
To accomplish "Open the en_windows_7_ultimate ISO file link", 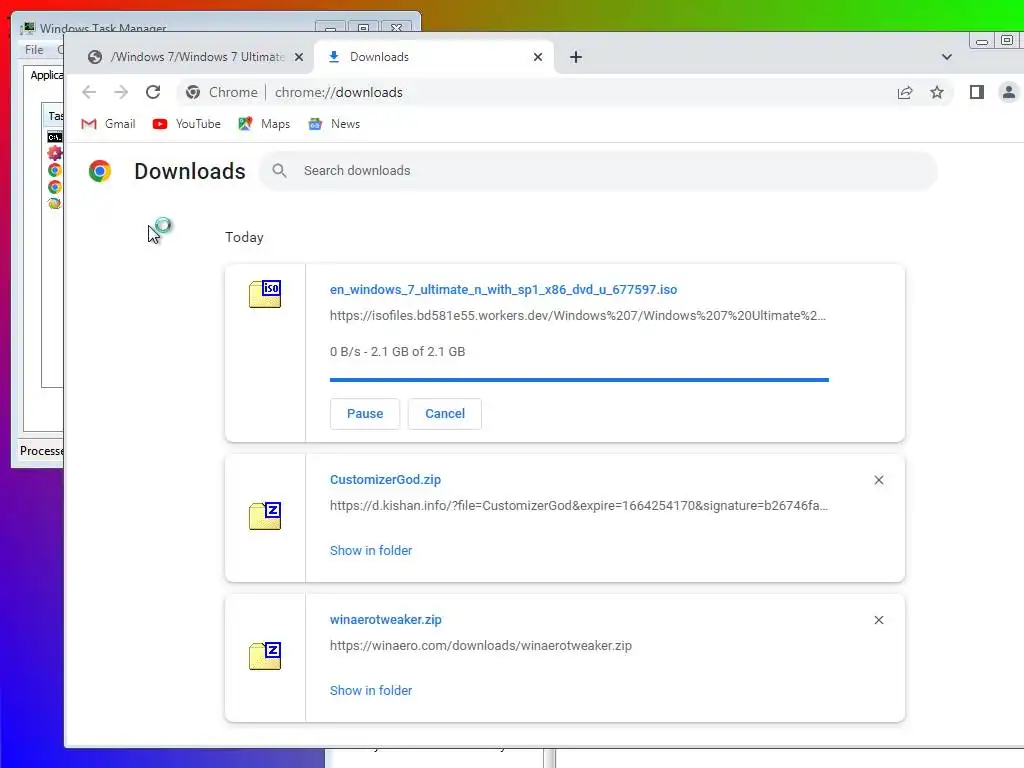I will point(503,289).
